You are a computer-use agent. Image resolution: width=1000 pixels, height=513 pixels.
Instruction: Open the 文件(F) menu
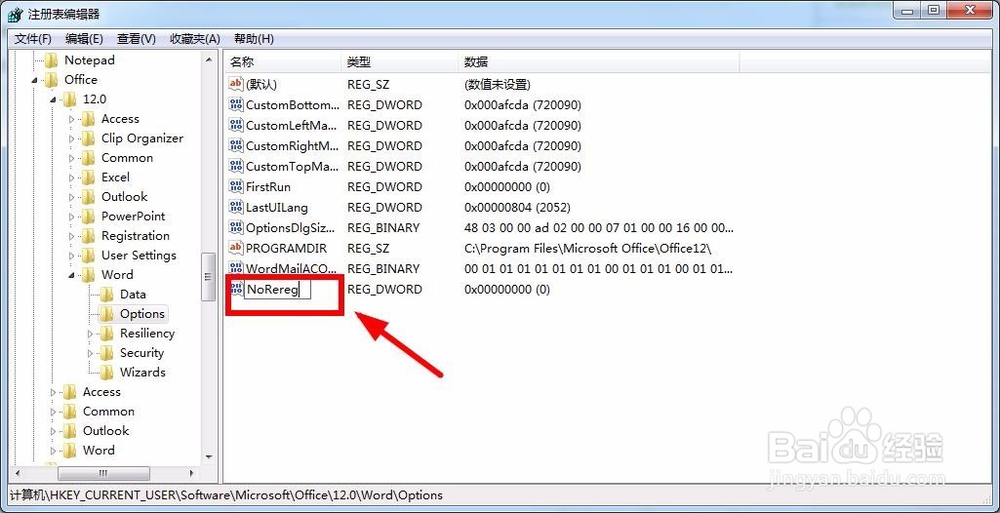coord(33,39)
